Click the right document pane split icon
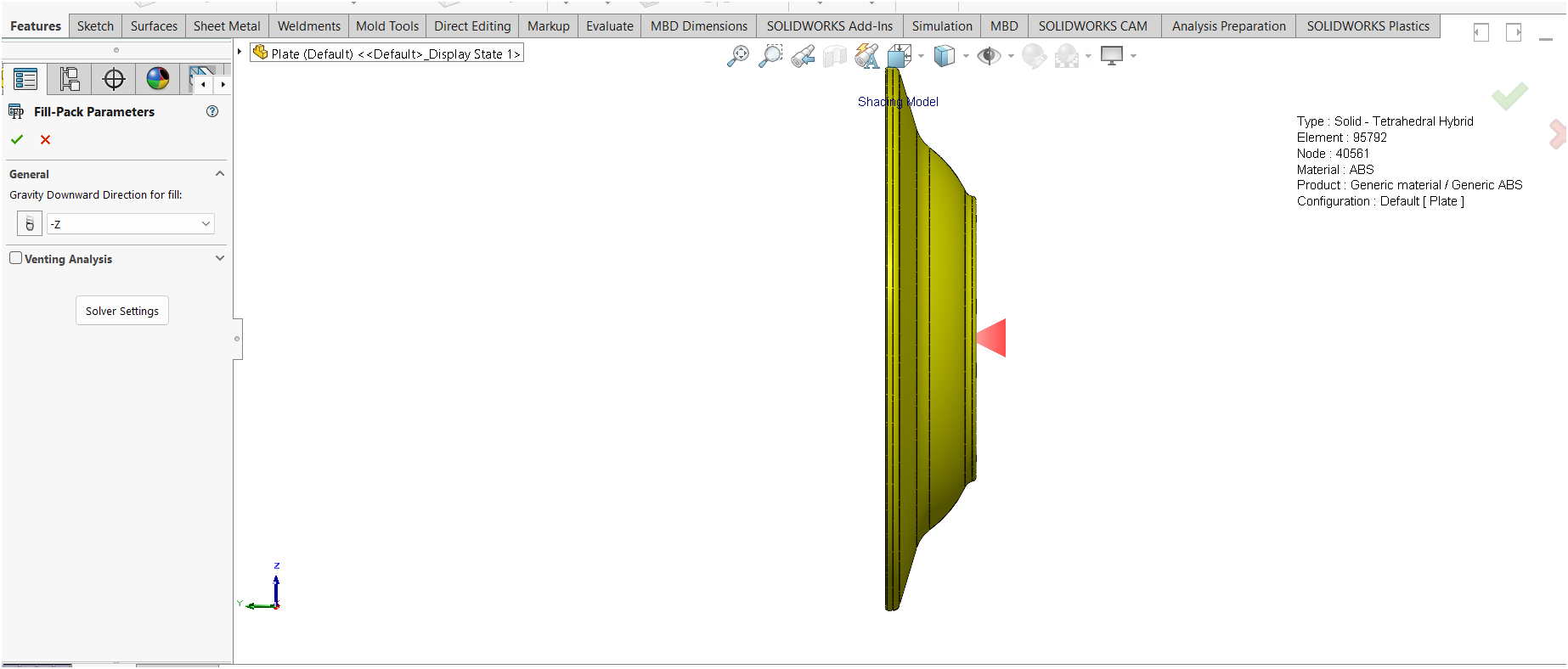The height and width of the screenshot is (669, 1568). coord(1514,32)
